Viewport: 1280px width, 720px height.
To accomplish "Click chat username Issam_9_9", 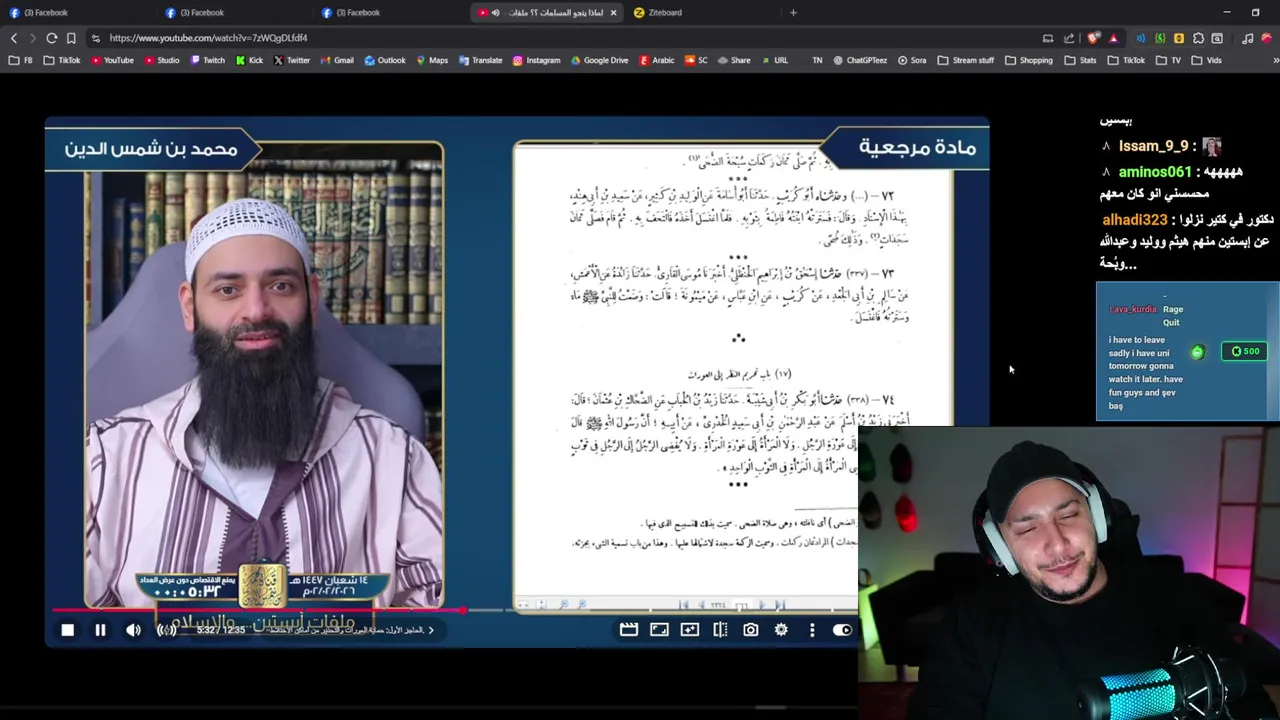I will [1153, 146].
